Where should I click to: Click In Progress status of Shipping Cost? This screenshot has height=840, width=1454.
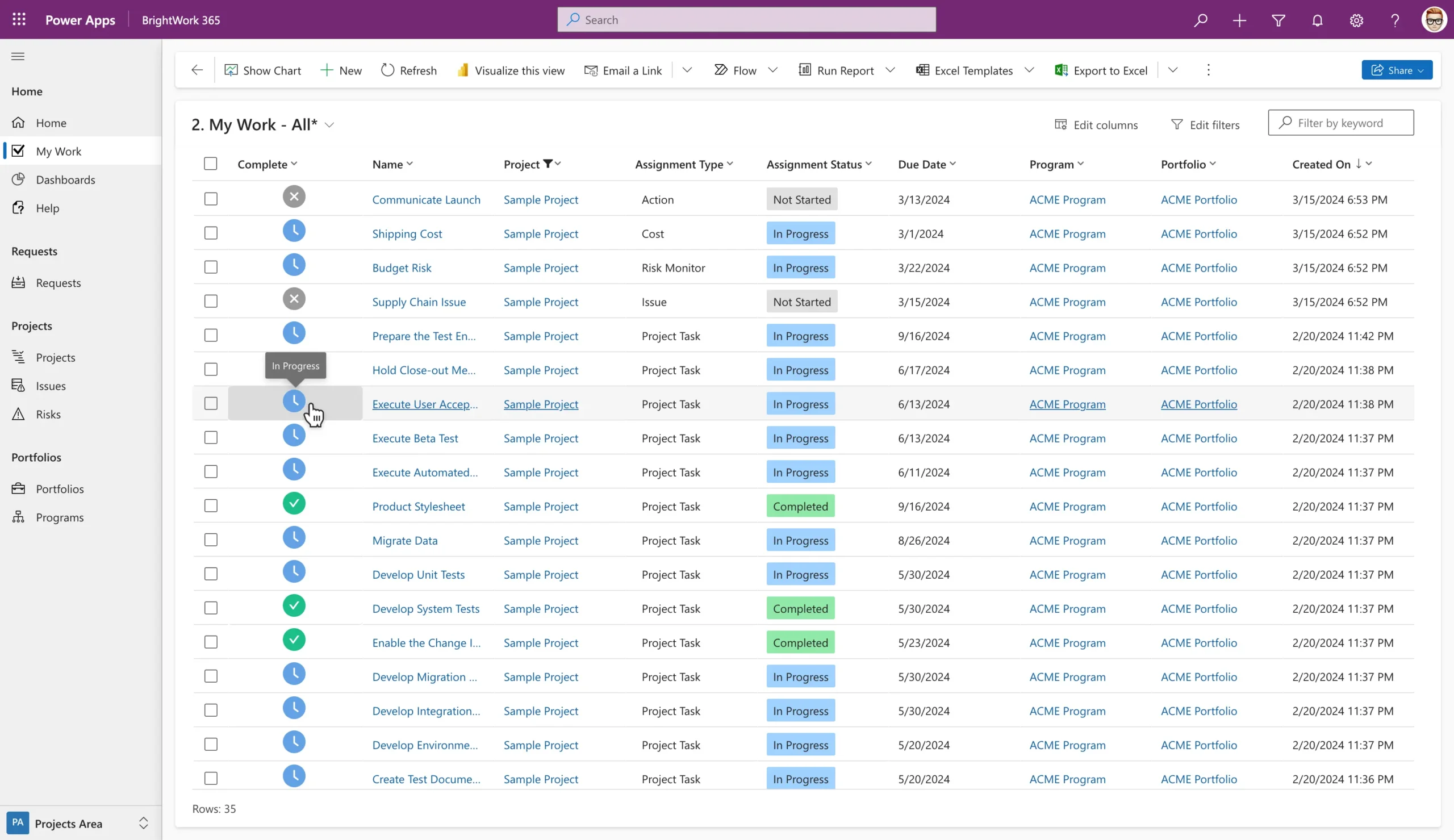800,233
